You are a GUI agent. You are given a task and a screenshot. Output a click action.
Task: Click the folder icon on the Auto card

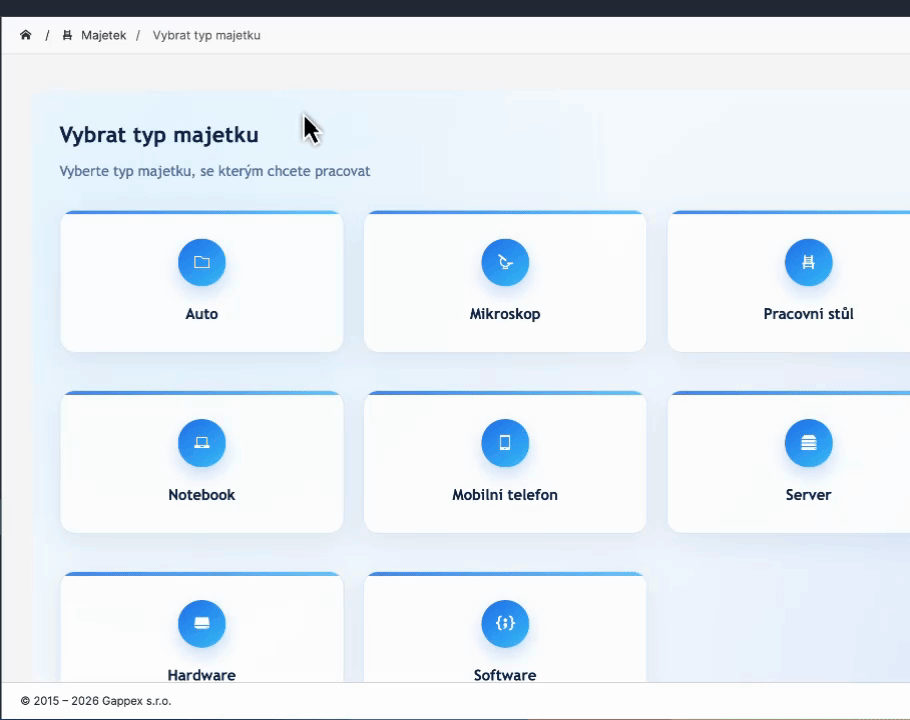pos(202,262)
